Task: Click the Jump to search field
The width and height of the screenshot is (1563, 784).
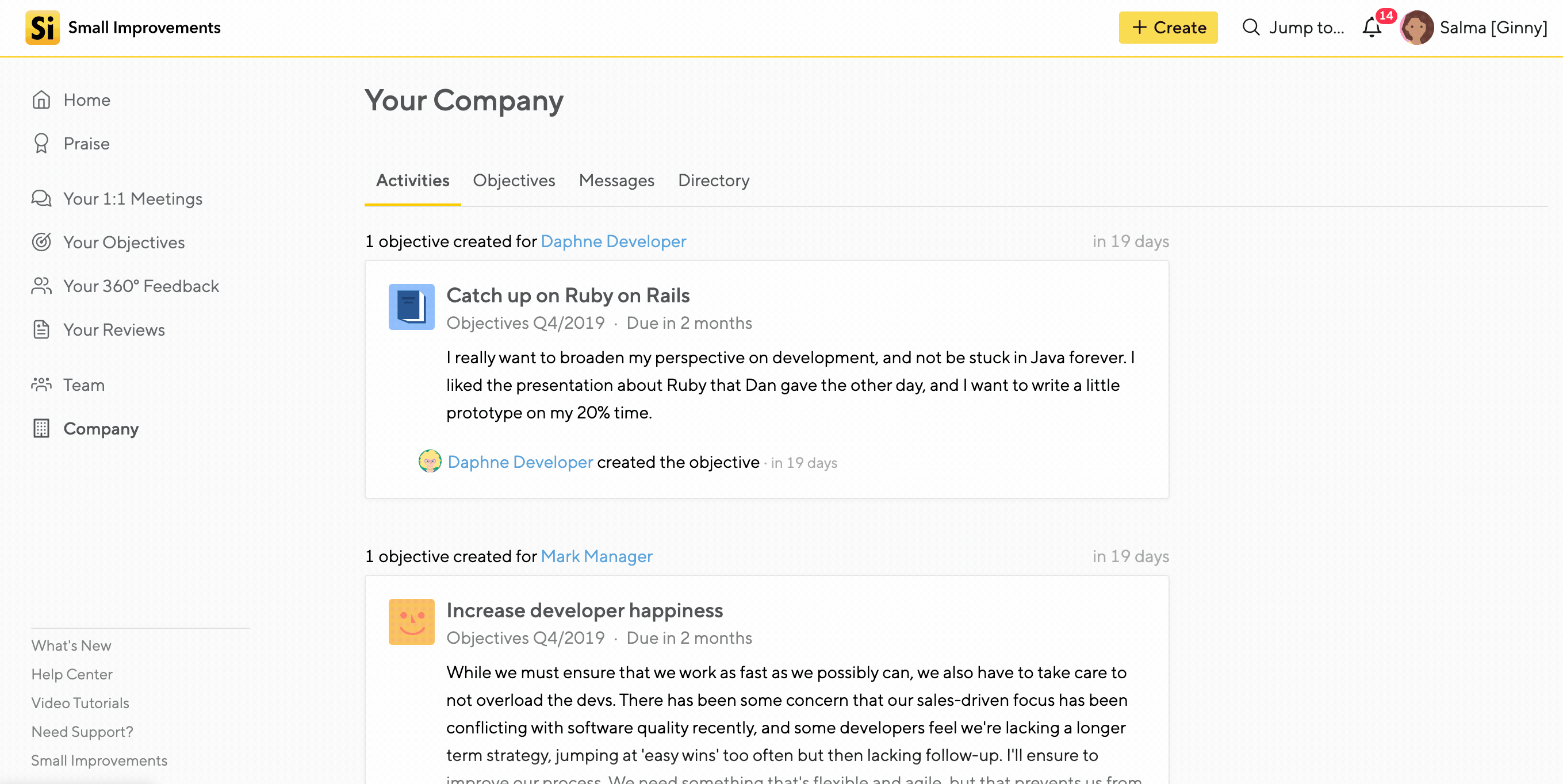Action: point(1293,27)
